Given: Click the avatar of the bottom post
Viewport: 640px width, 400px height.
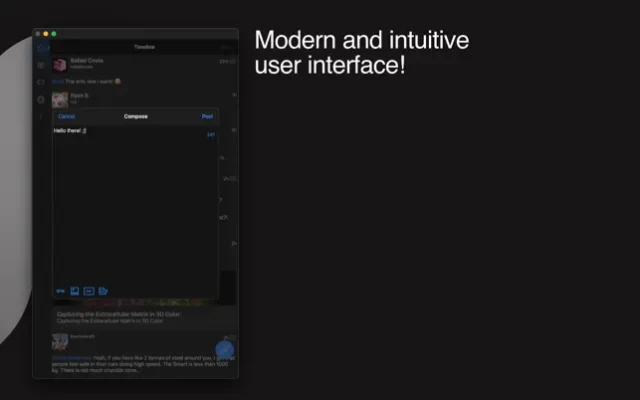Looking at the screenshot, I should point(59,340).
